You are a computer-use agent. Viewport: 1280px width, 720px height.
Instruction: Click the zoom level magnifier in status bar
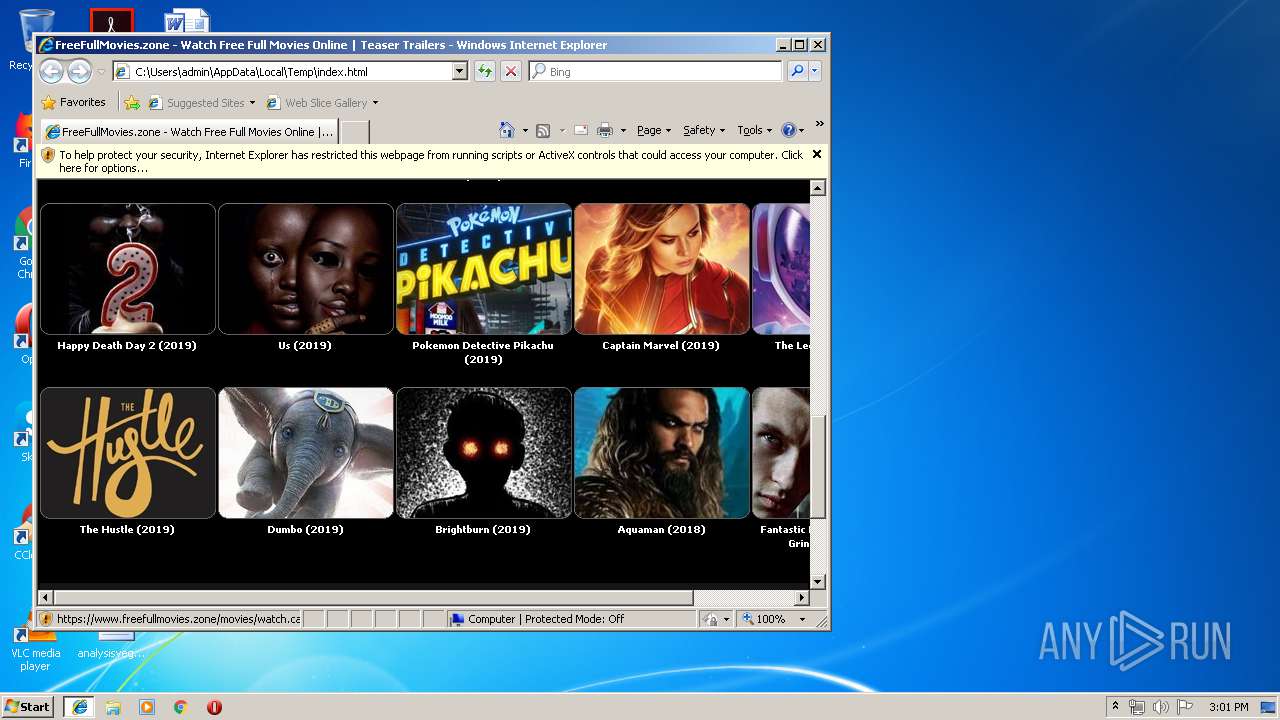[x=747, y=619]
